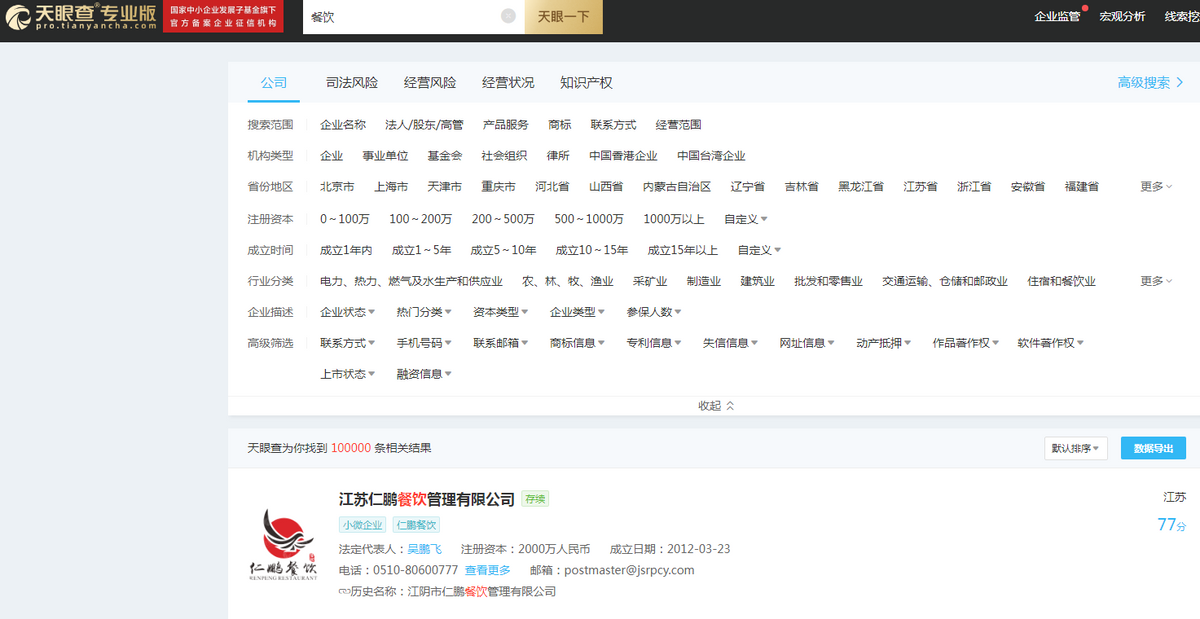
Task: Open the 商标信息 filter dropdown
Action: 578,343
